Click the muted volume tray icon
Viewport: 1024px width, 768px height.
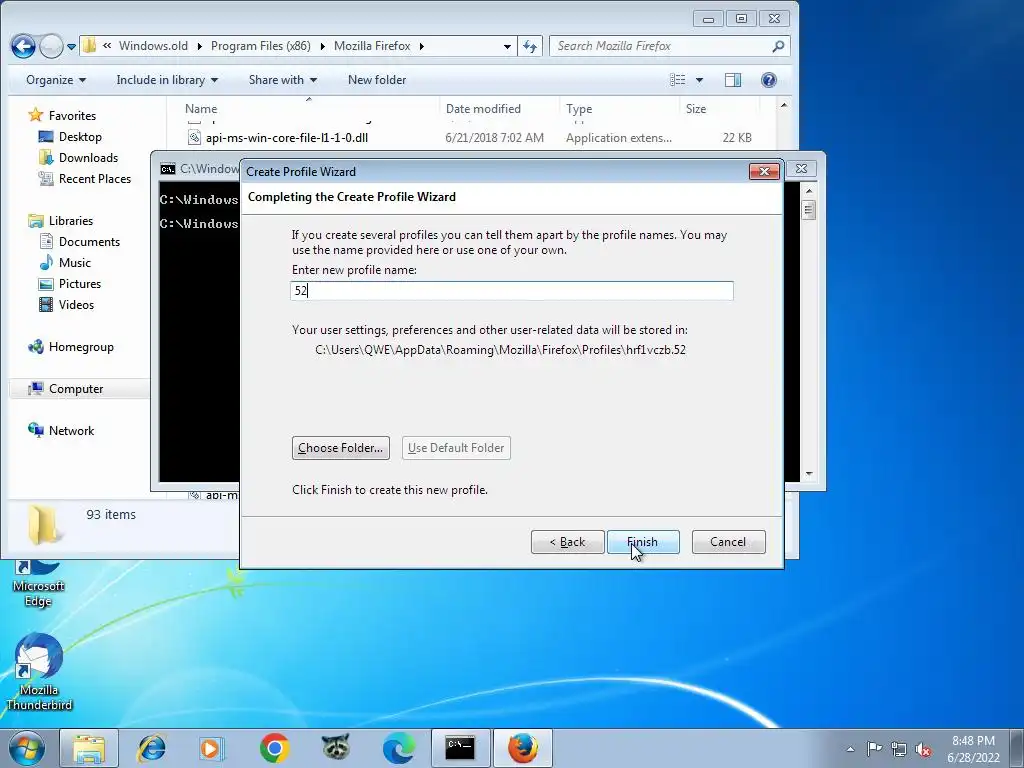(x=923, y=750)
